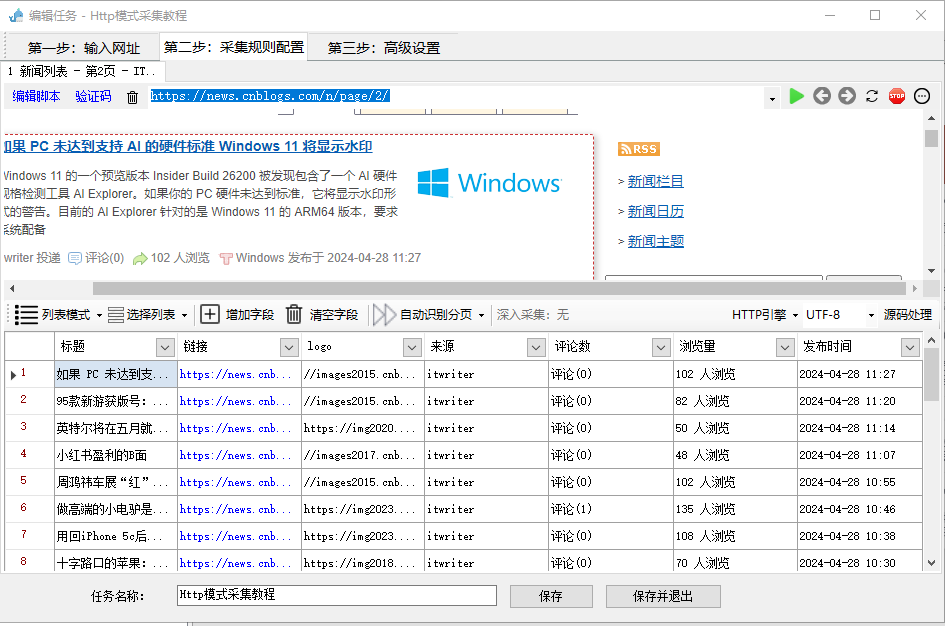Click the 源码处理 button
The width and height of the screenshot is (945, 626).
(908, 315)
